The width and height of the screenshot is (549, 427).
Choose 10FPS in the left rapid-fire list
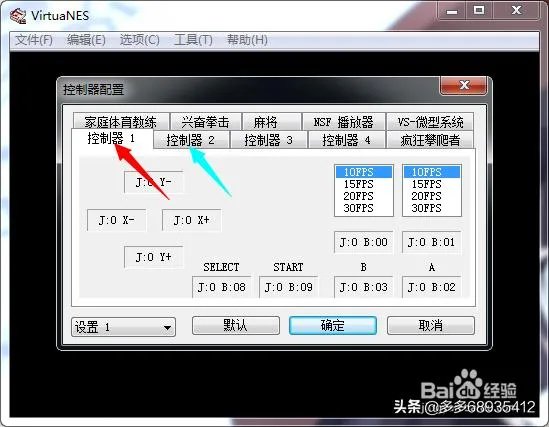click(363, 172)
